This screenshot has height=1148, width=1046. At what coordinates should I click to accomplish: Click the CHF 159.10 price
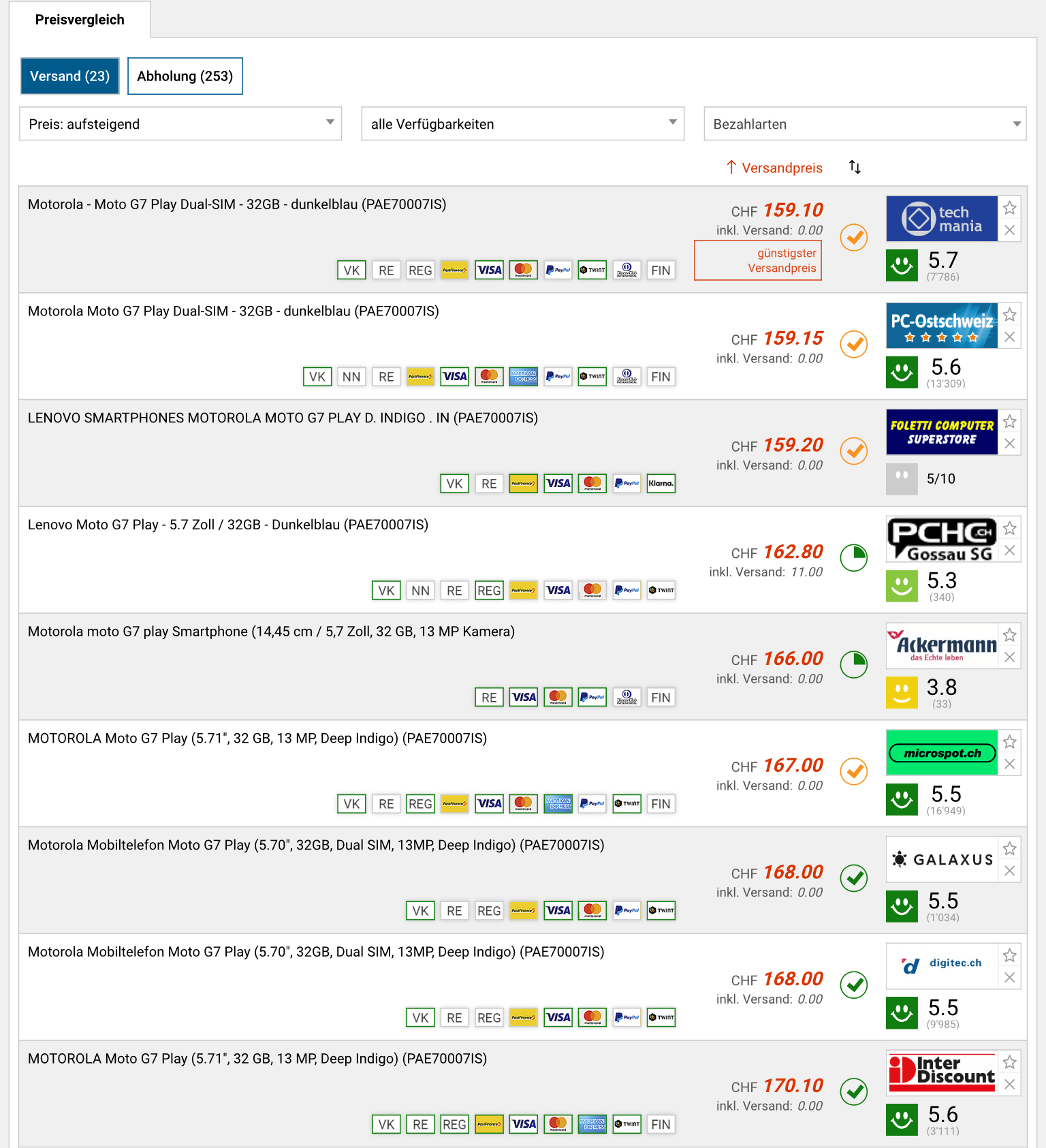[777, 210]
